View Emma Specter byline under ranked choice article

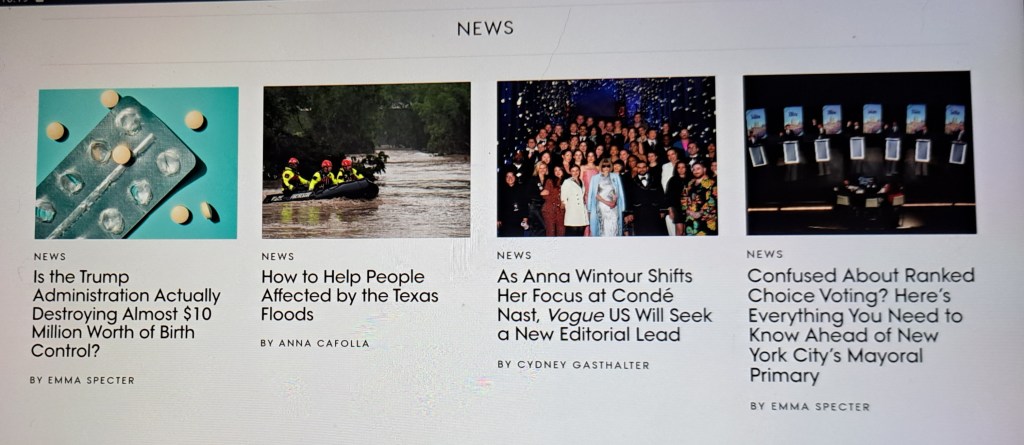tap(810, 406)
